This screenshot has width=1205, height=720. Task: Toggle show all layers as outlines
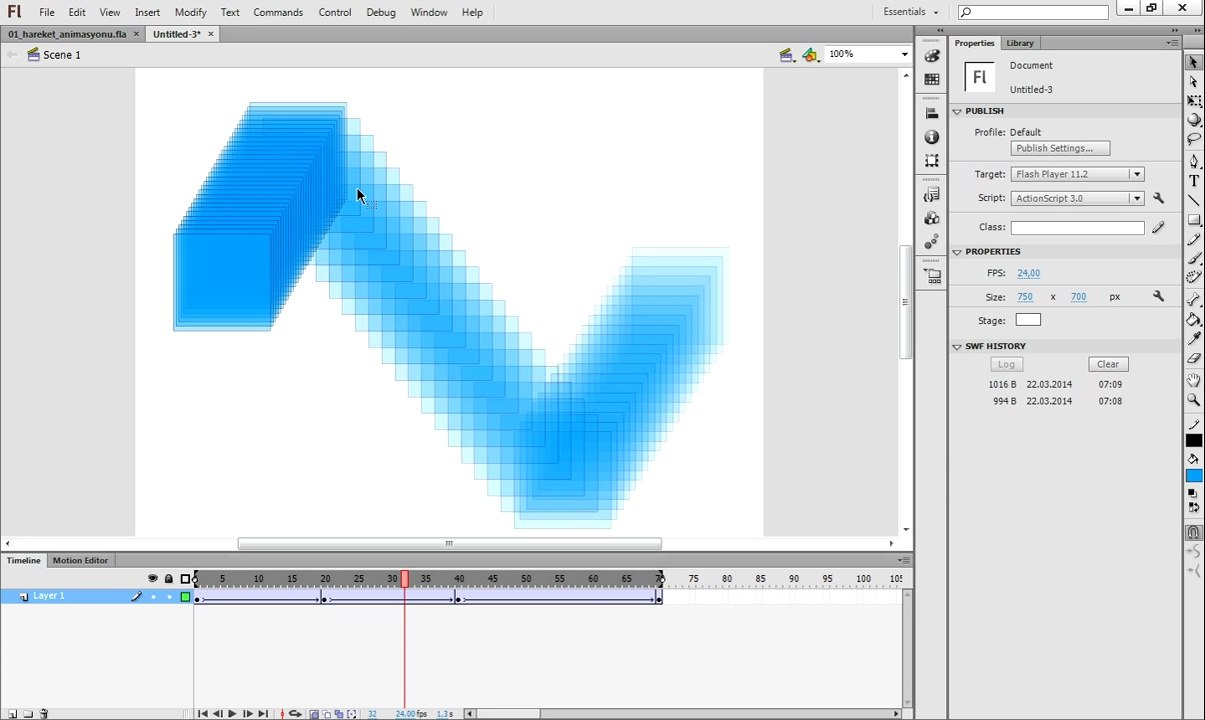pyautogui.click(x=185, y=579)
